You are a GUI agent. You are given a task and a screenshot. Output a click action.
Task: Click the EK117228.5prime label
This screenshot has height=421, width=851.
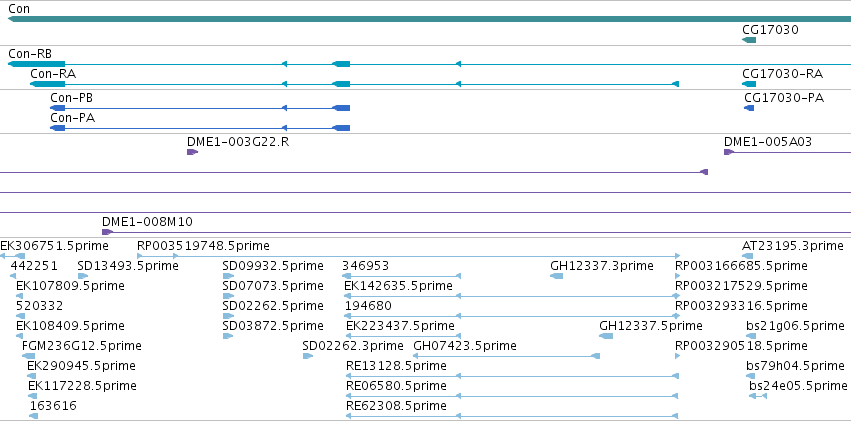[82, 386]
